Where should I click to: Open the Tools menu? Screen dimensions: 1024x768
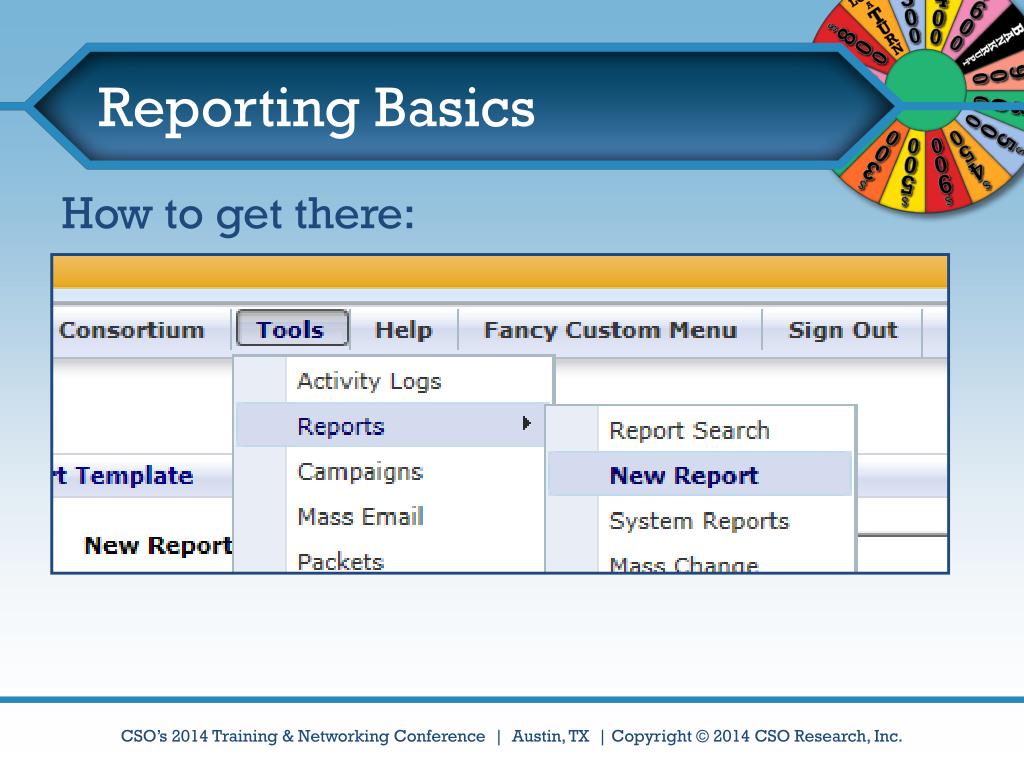coord(292,328)
